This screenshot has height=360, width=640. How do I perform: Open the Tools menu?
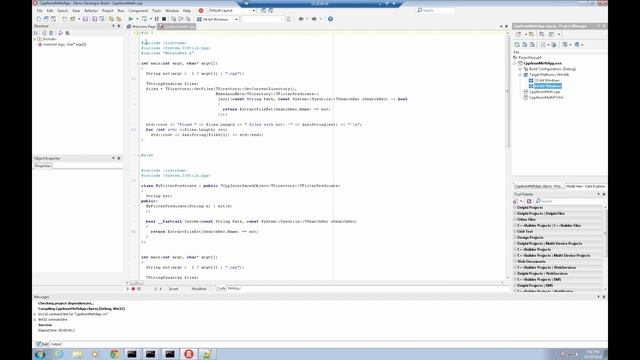click(156, 11)
